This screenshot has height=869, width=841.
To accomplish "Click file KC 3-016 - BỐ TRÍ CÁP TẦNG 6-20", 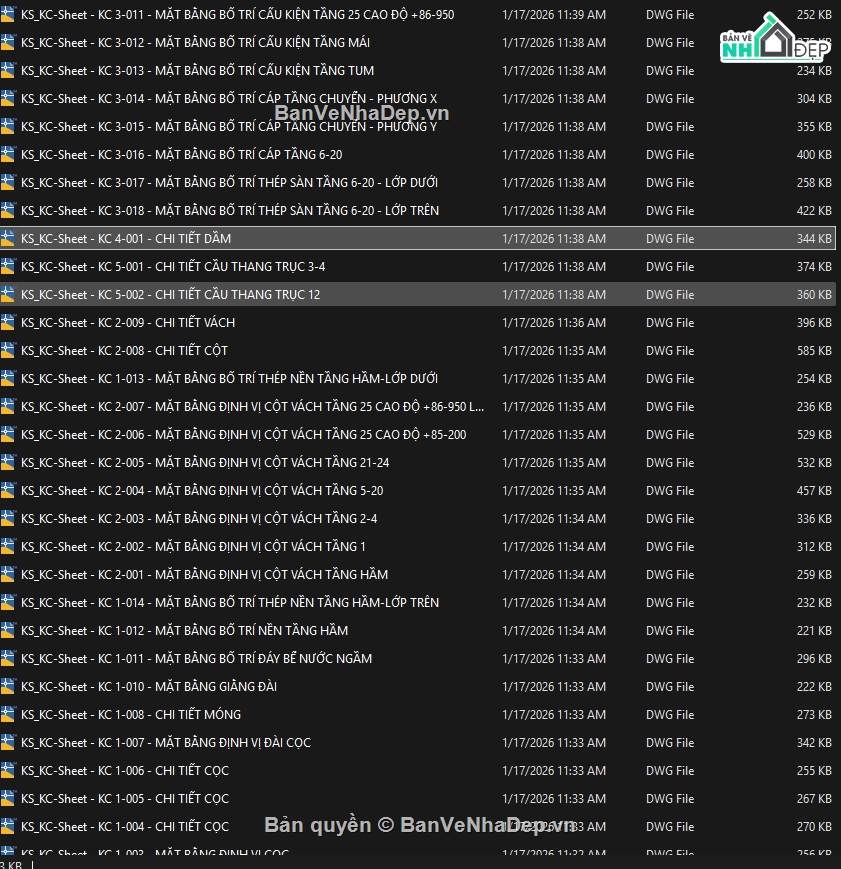I will point(181,155).
